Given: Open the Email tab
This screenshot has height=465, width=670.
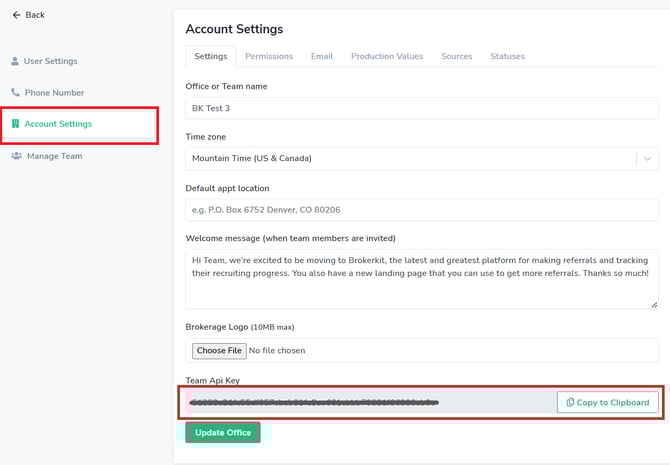Looking at the screenshot, I should click(x=321, y=56).
